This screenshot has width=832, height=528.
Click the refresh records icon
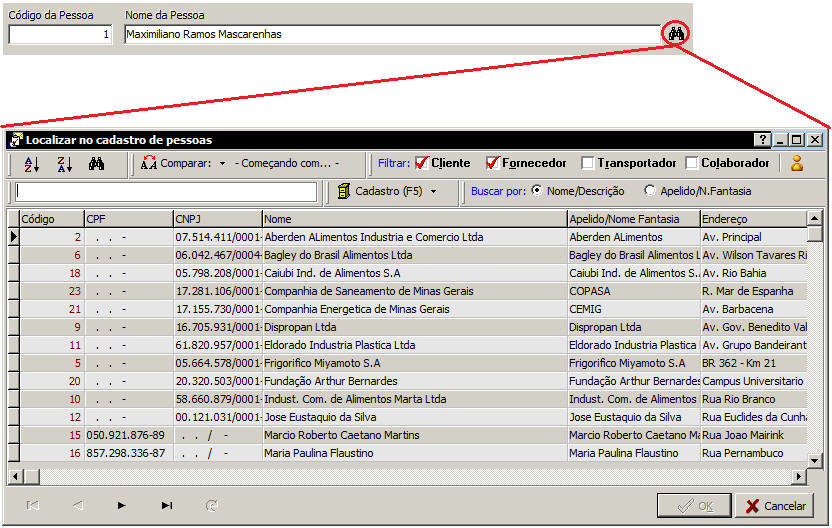[x=211, y=506]
